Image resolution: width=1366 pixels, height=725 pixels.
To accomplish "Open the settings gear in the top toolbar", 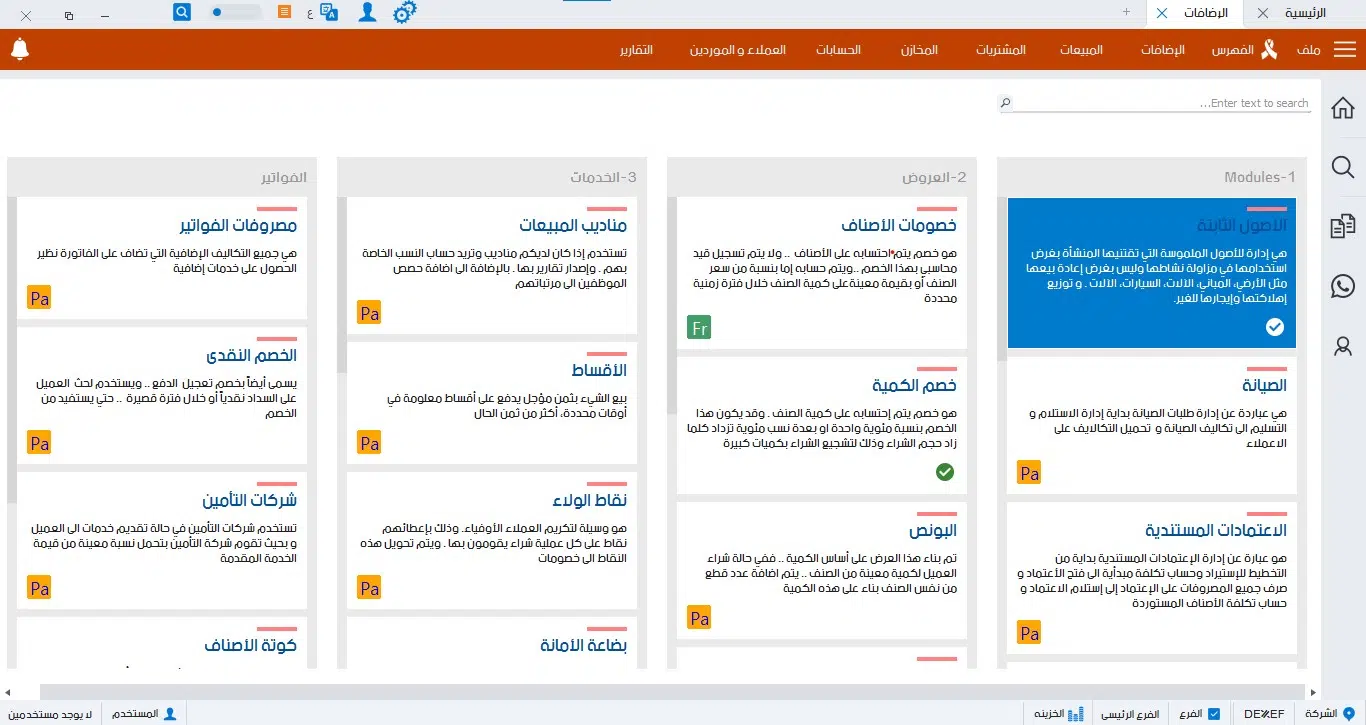I will [404, 13].
